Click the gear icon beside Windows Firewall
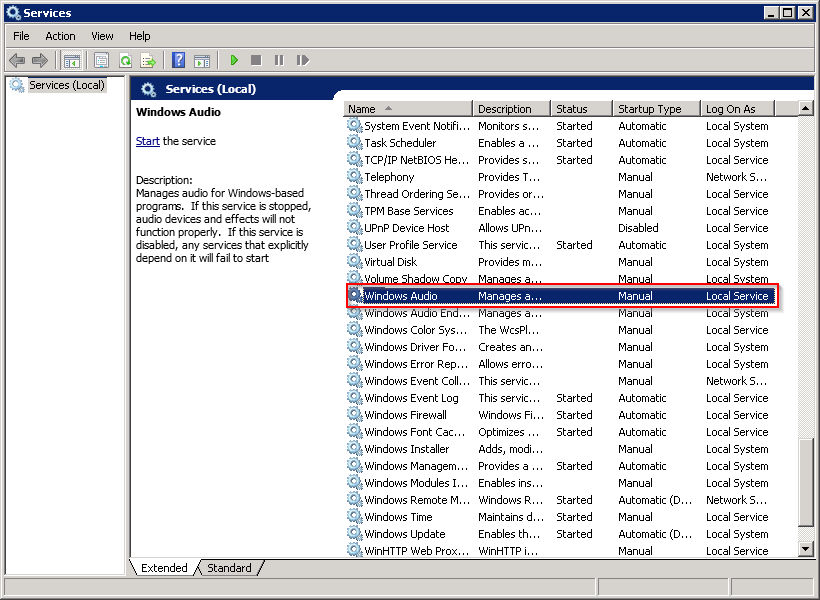Screen dimensions: 820x600 [x=355, y=414]
